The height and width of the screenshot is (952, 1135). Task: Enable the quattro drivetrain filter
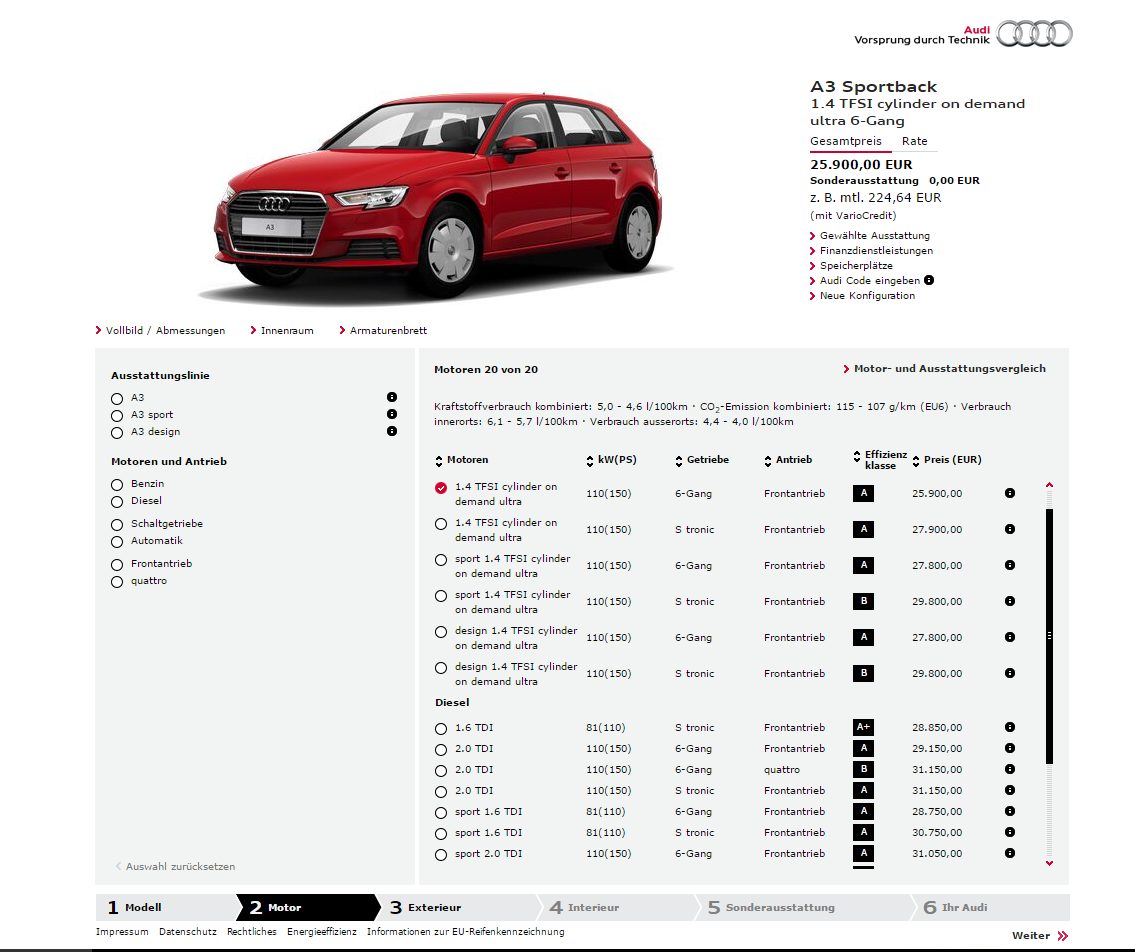117,581
